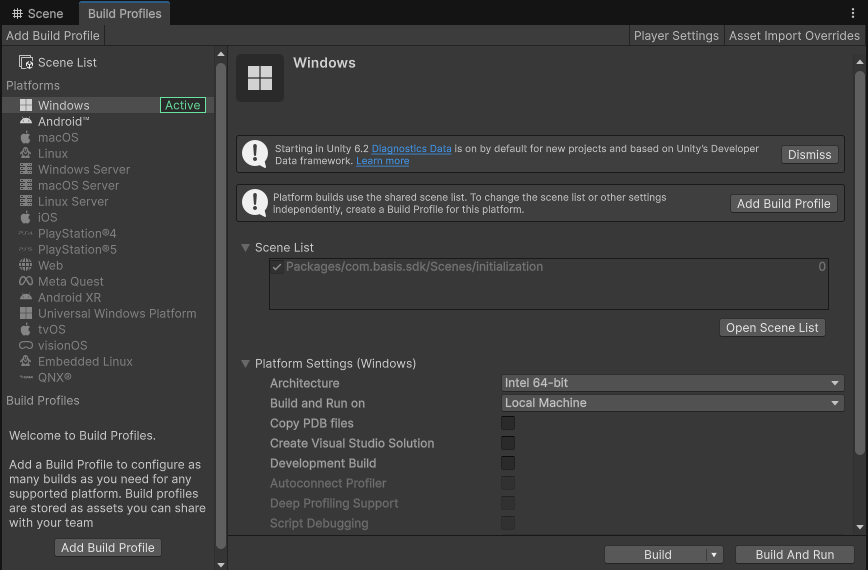Click the visionOS headset icon
Image resolution: width=868 pixels, height=570 pixels.
(25, 345)
